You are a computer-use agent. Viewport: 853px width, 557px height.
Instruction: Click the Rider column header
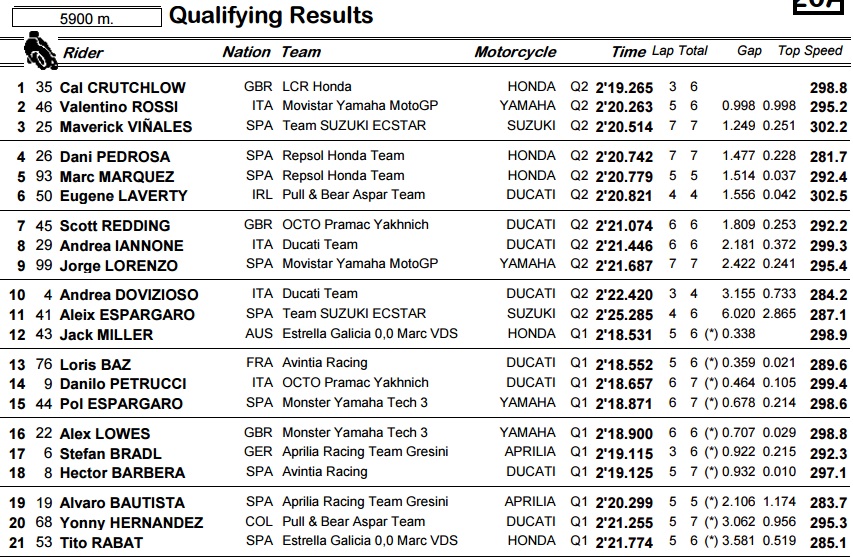[83, 52]
